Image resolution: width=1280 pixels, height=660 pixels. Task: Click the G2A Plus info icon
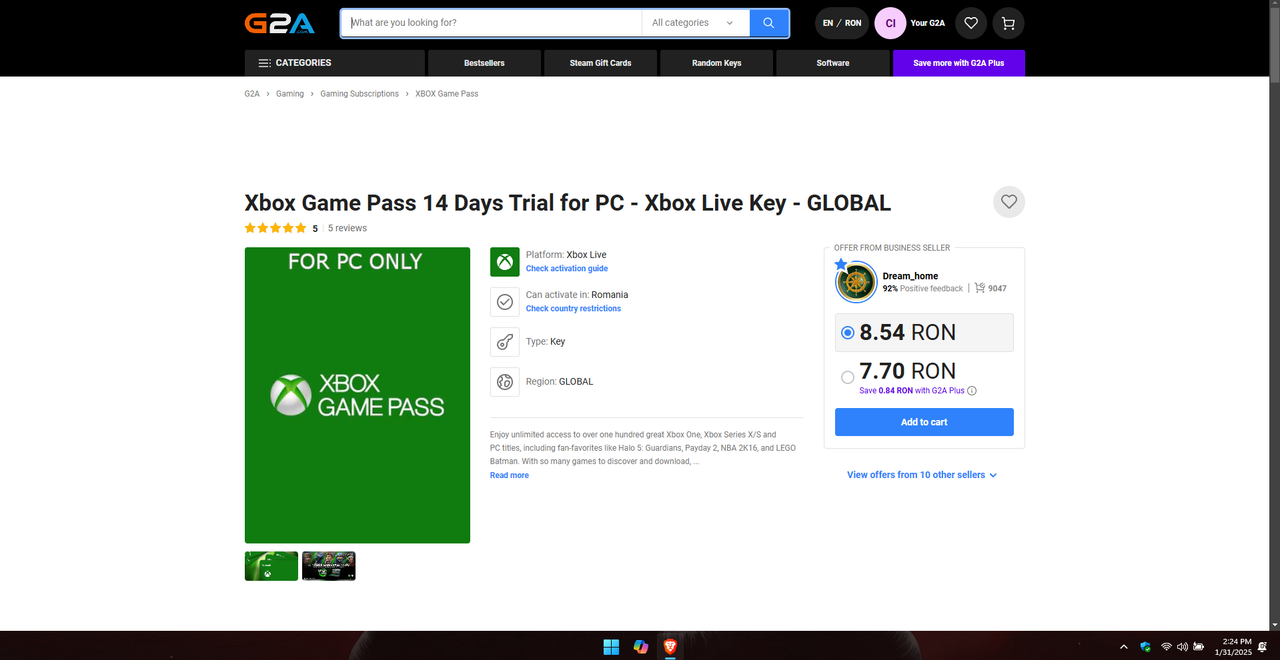coord(972,391)
